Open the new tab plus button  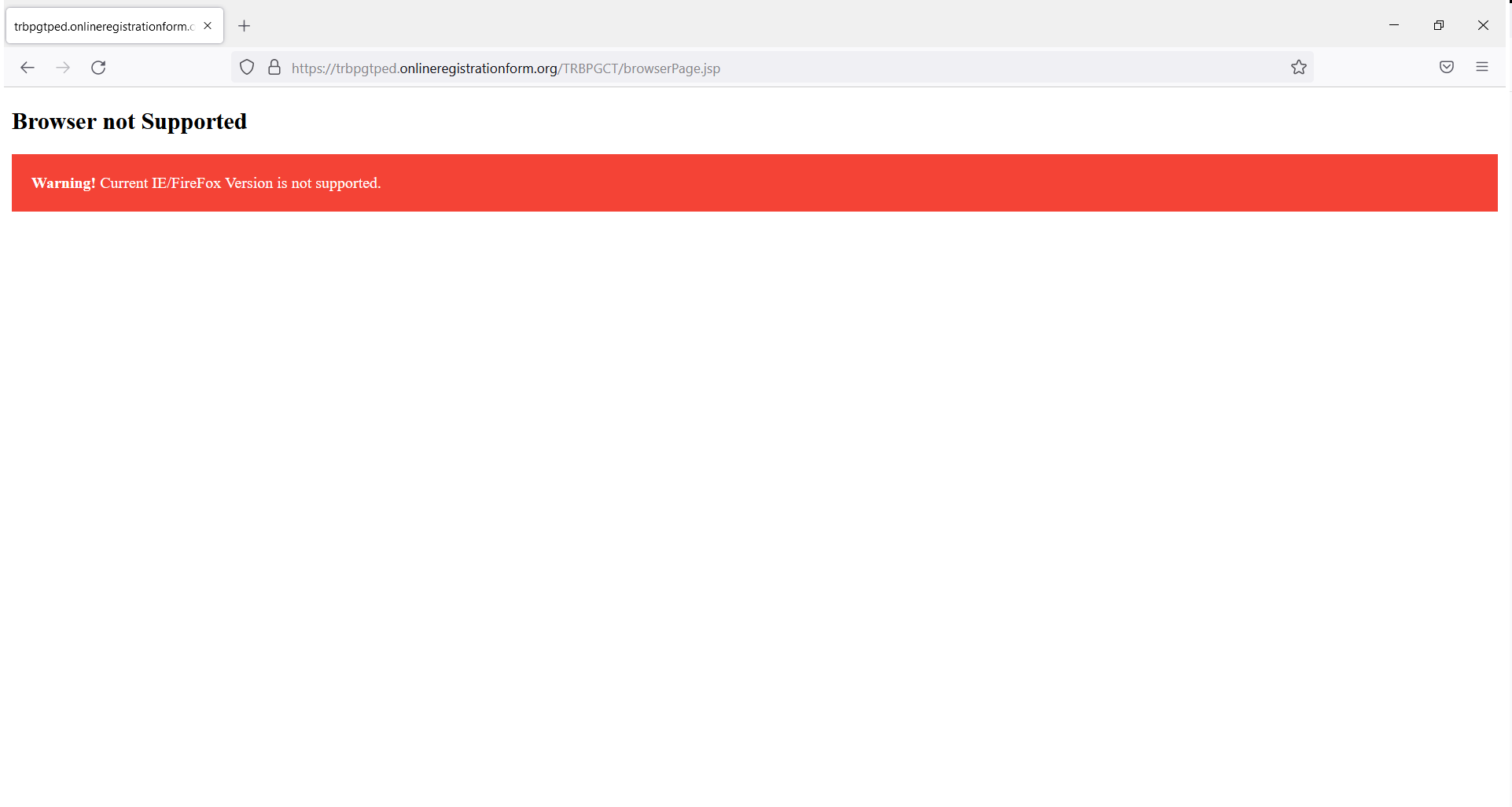point(244,26)
